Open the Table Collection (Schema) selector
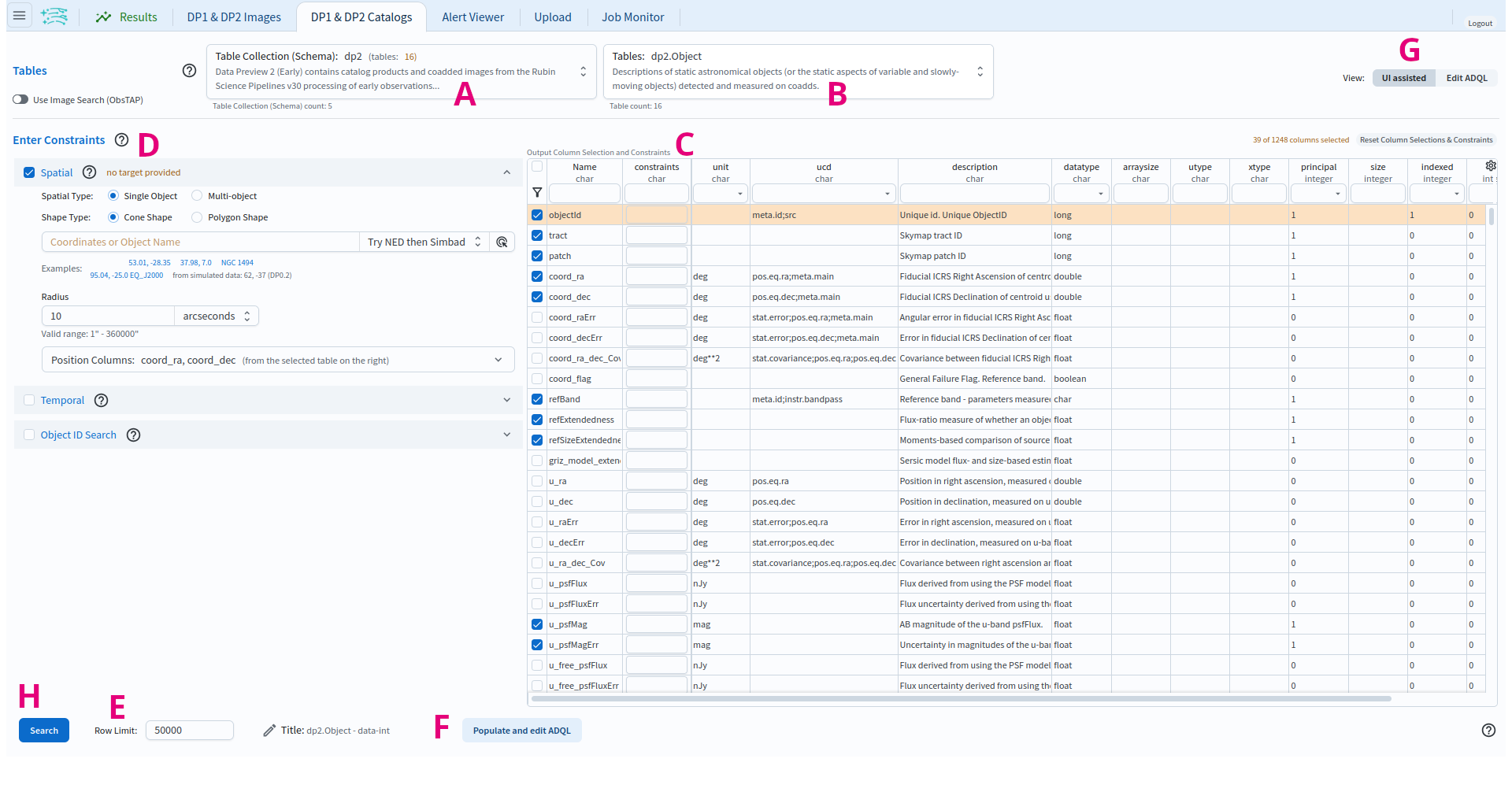Image resolution: width=1512 pixels, height=803 pixels. [x=402, y=72]
